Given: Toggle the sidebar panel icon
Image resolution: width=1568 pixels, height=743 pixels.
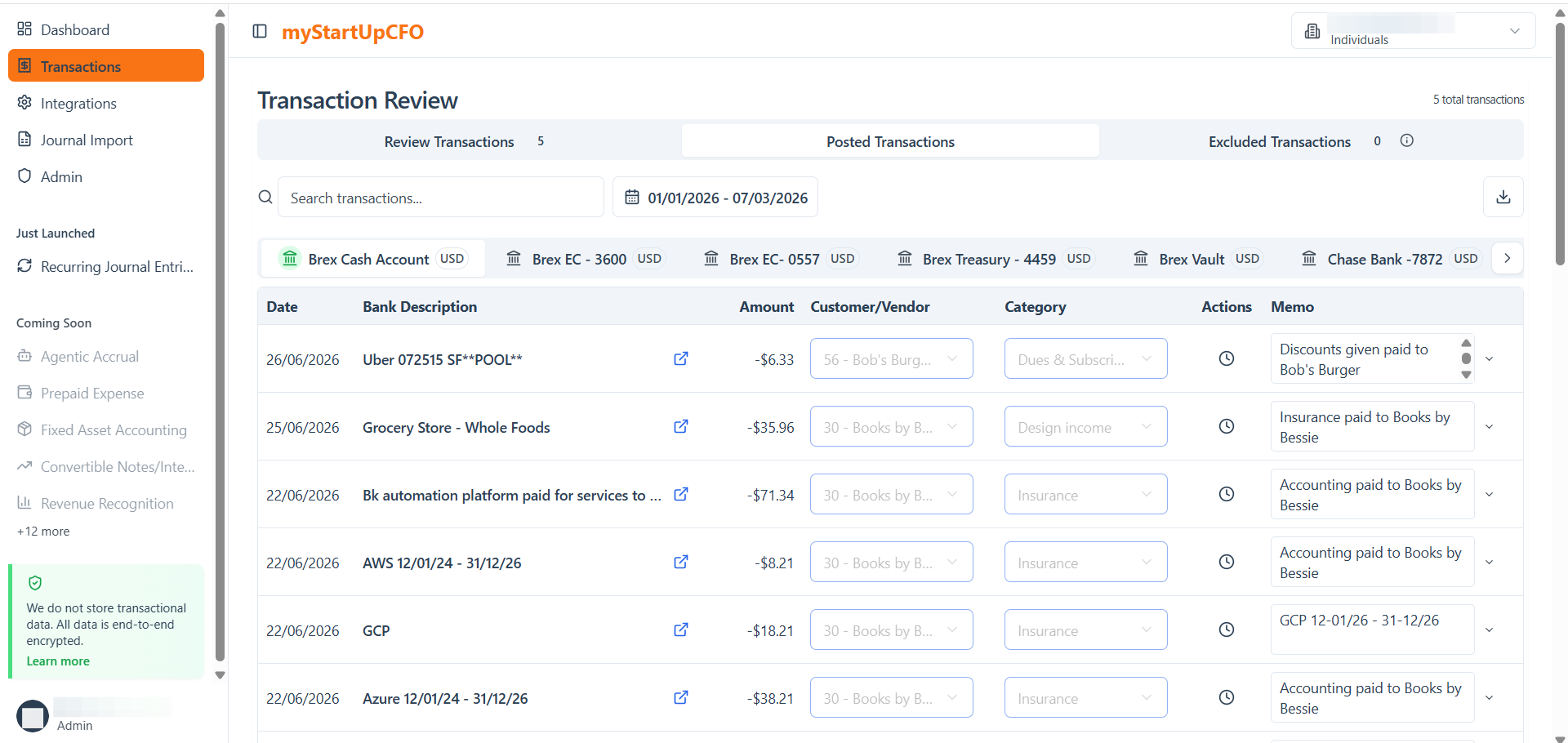Looking at the screenshot, I should click(x=260, y=31).
